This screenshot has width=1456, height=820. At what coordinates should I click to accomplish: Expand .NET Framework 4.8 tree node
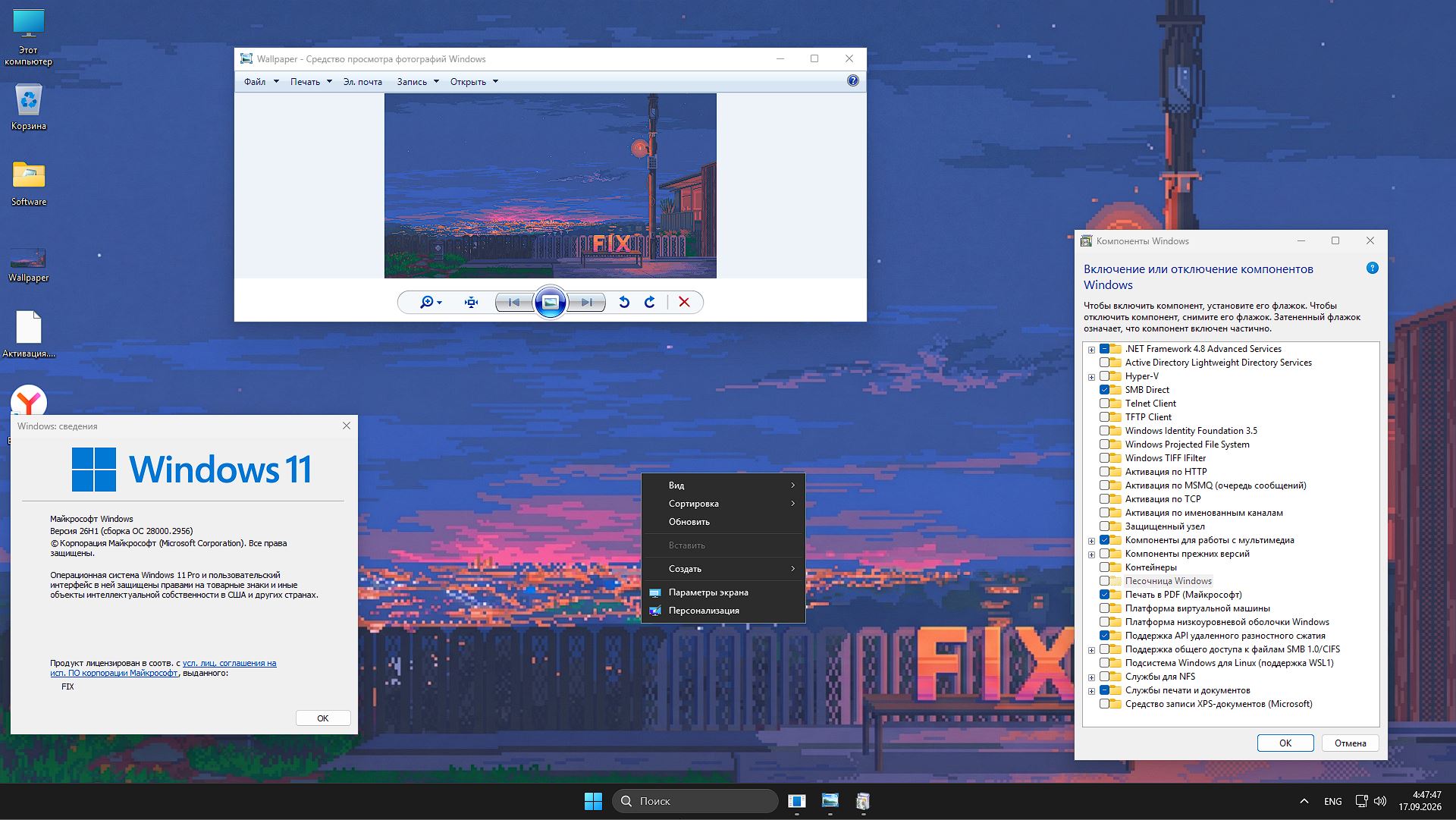(x=1091, y=350)
